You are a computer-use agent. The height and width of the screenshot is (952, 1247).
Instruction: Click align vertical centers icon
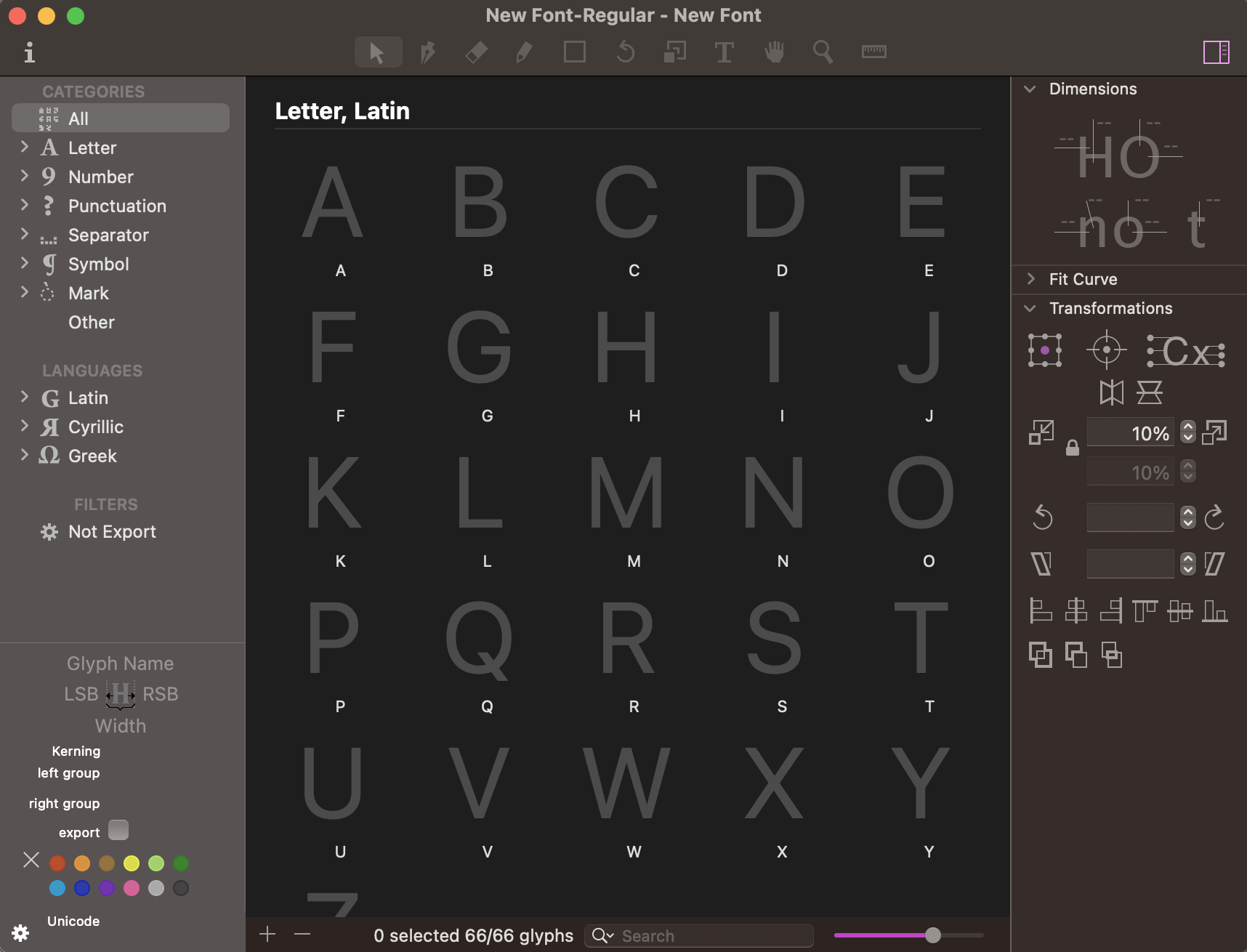tap(1180, 610)
